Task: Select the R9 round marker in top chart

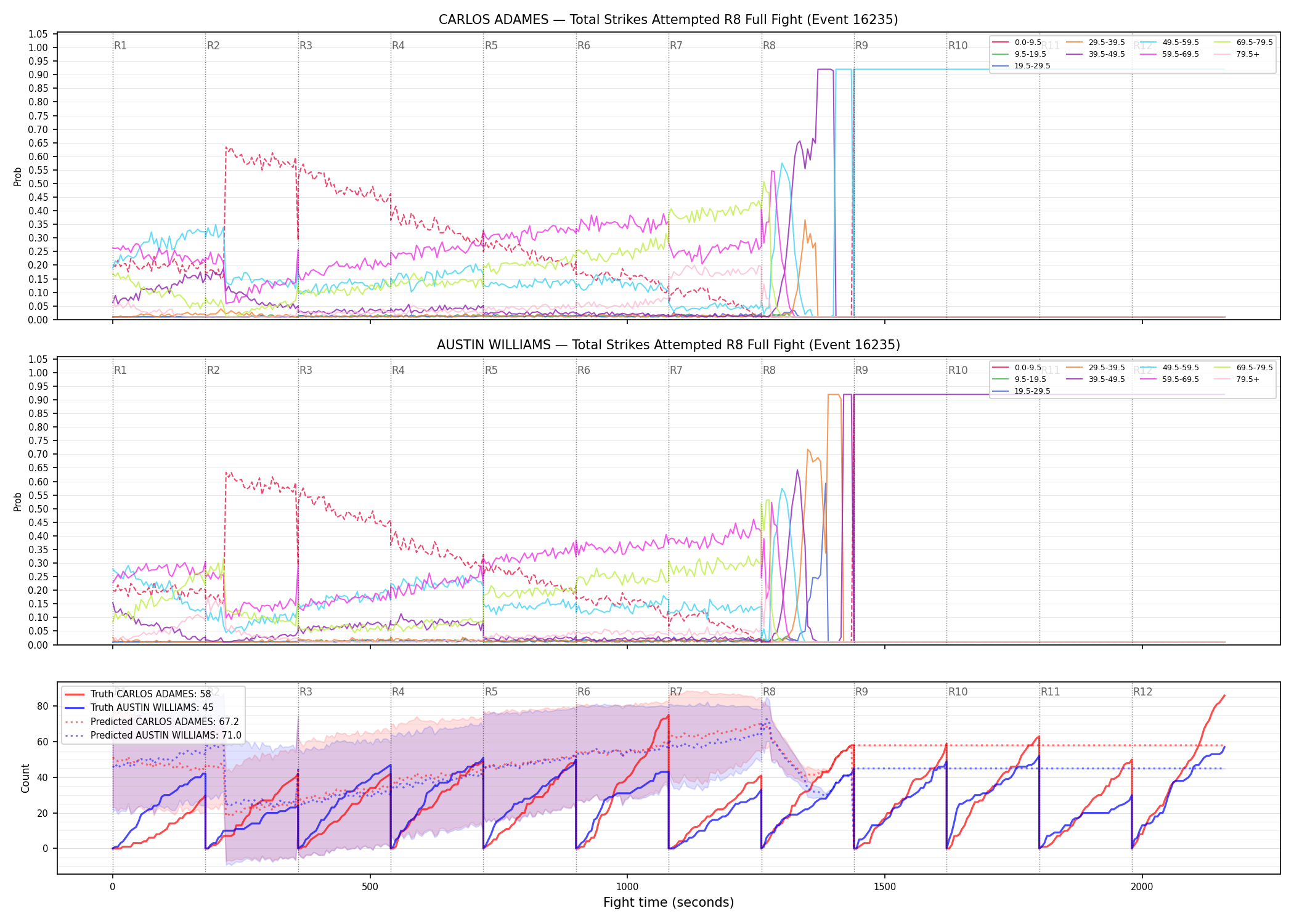Action: point(861,46)
